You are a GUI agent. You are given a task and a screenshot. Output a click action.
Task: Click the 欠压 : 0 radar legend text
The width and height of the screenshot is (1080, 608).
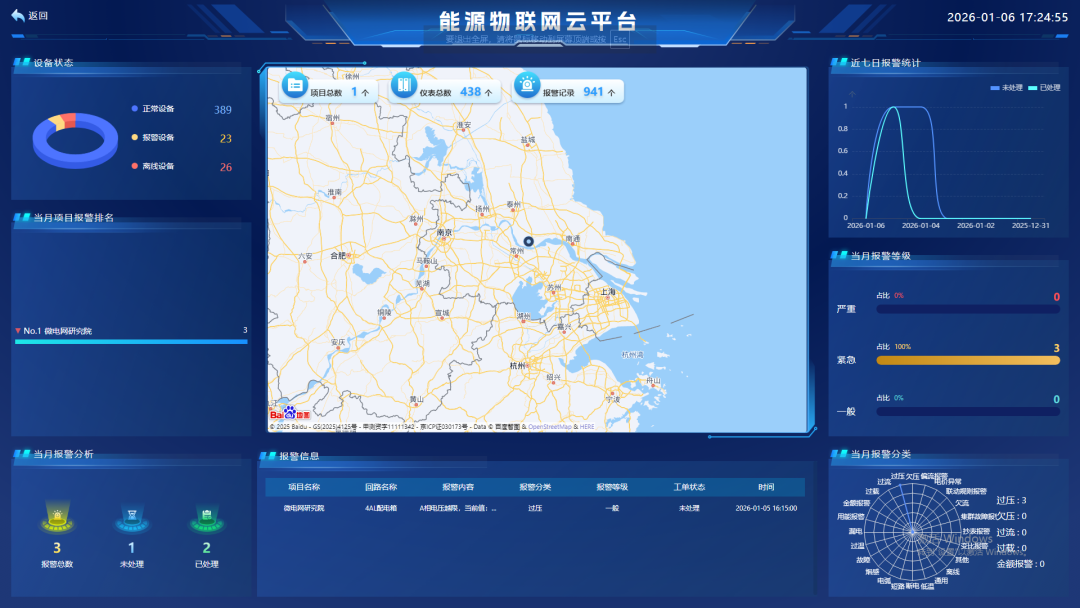[1012, 516]
